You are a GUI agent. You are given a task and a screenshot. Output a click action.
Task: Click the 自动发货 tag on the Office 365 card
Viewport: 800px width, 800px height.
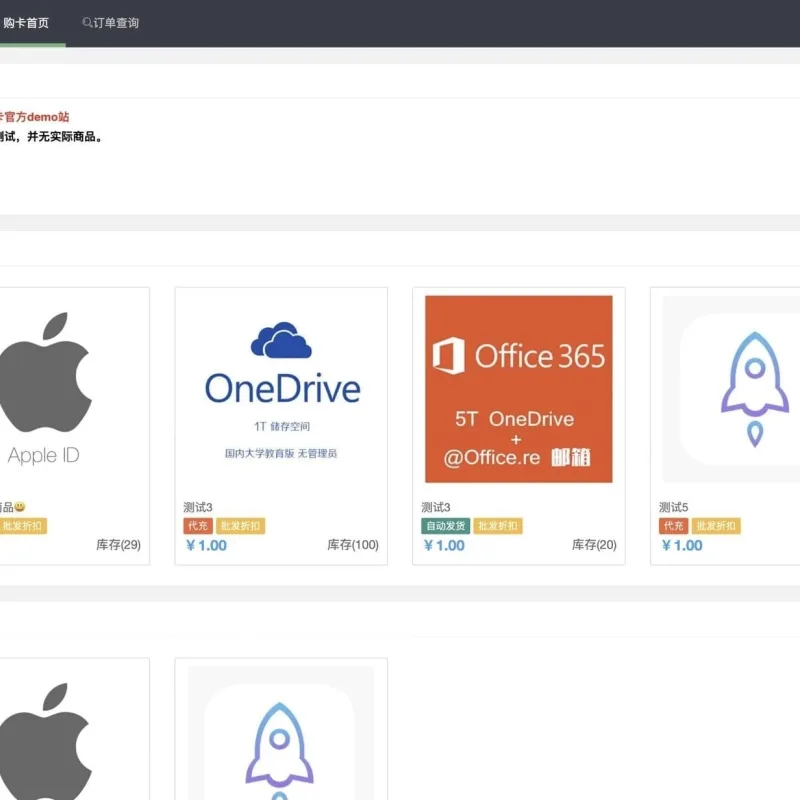(446, 526)
